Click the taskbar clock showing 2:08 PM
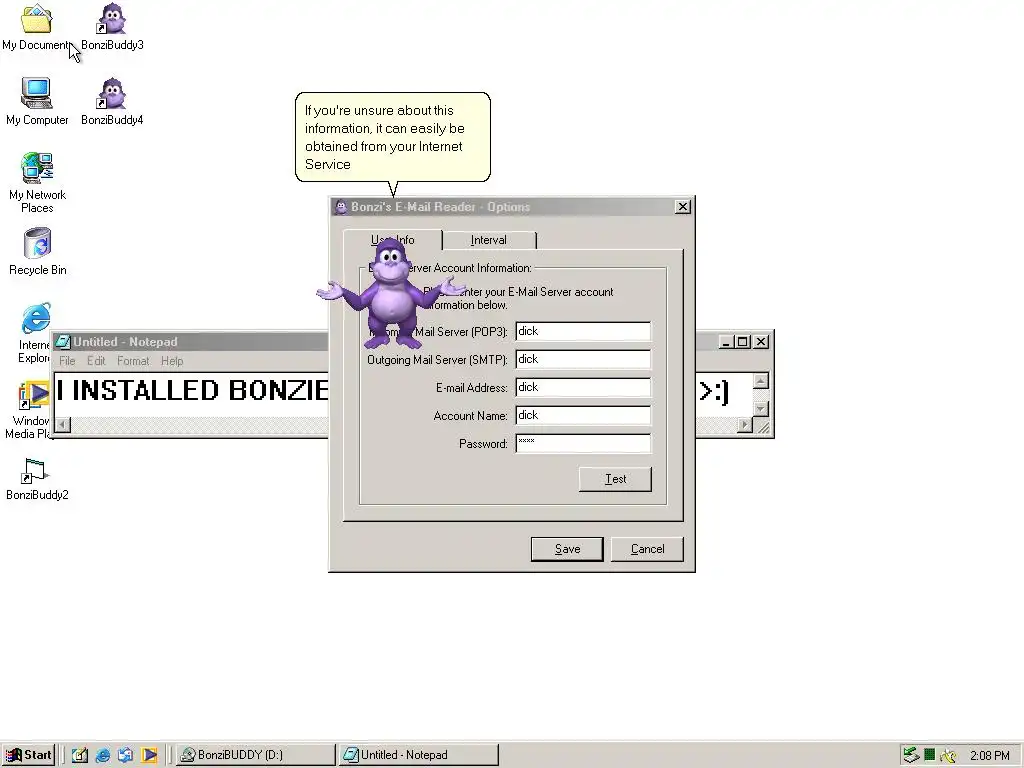This screenshot has height=768, width=1024. (x=989, y=756)
